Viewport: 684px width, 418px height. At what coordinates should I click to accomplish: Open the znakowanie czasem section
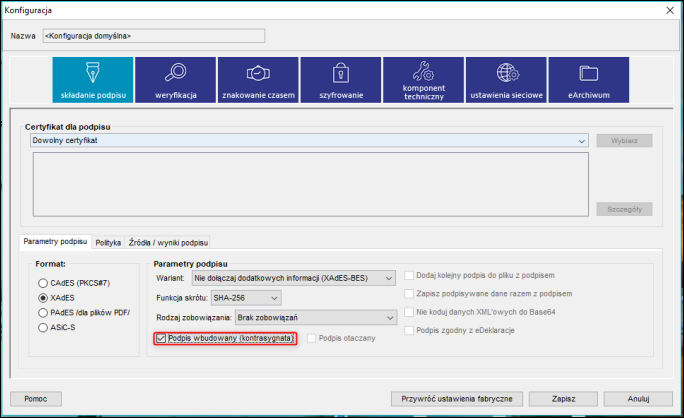click(x=258, y=80)
